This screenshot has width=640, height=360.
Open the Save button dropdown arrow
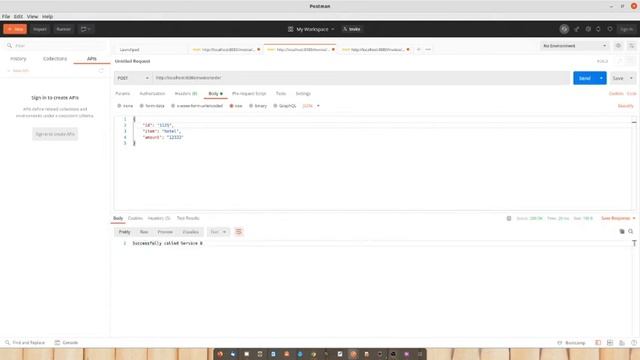tap(631, 78)
